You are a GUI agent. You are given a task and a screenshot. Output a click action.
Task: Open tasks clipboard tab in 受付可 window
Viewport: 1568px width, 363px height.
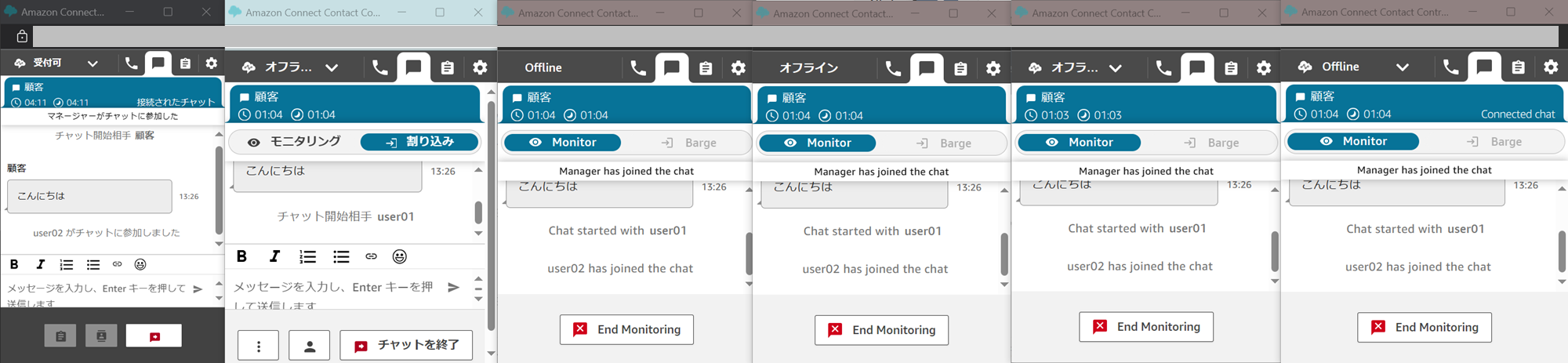pyautogui.click(x=185, y=64)
